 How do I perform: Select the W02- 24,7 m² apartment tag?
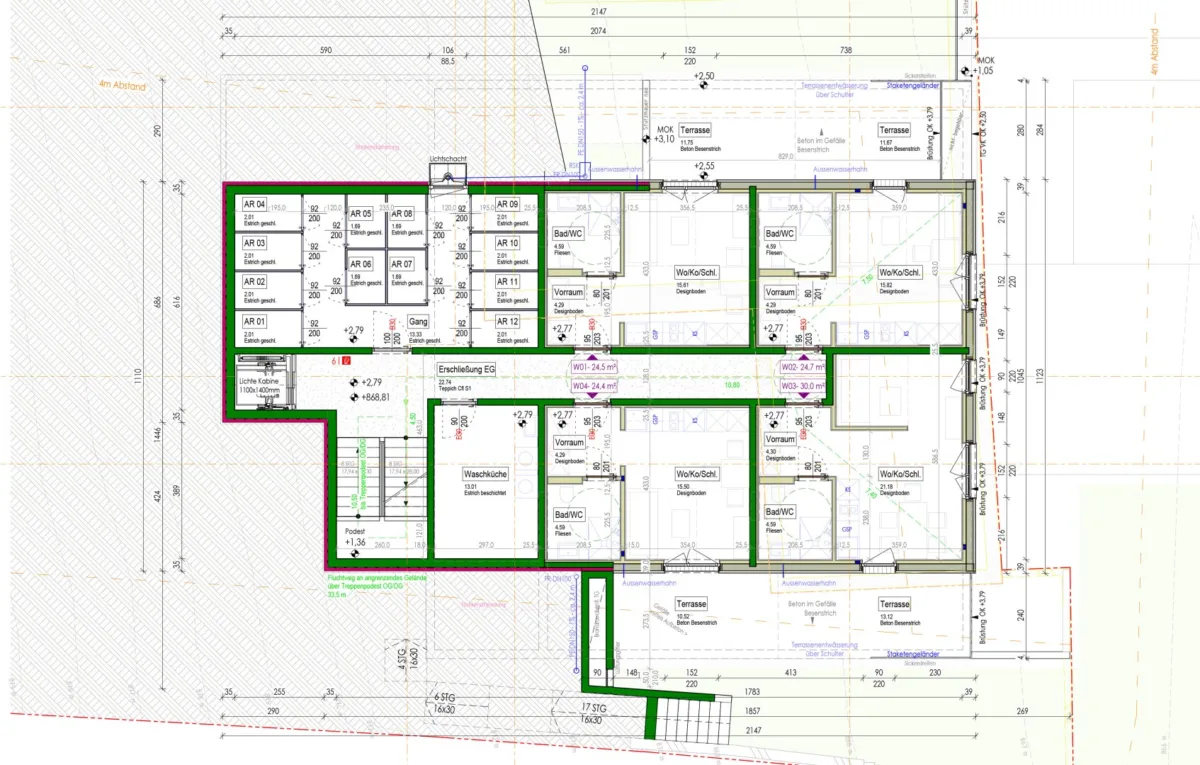[803, 367]
